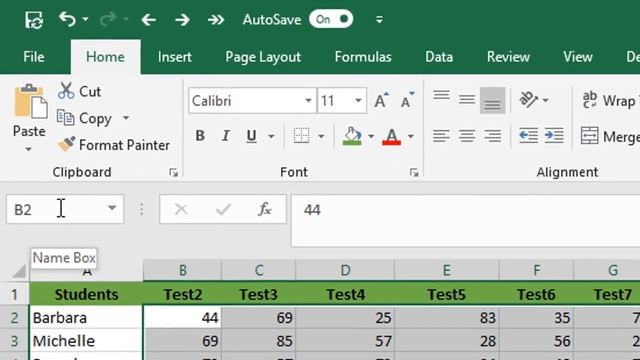This screenshot has width=640, height=360.
Task: Click the Cancel X in formula bar
Action: point(181,209)
